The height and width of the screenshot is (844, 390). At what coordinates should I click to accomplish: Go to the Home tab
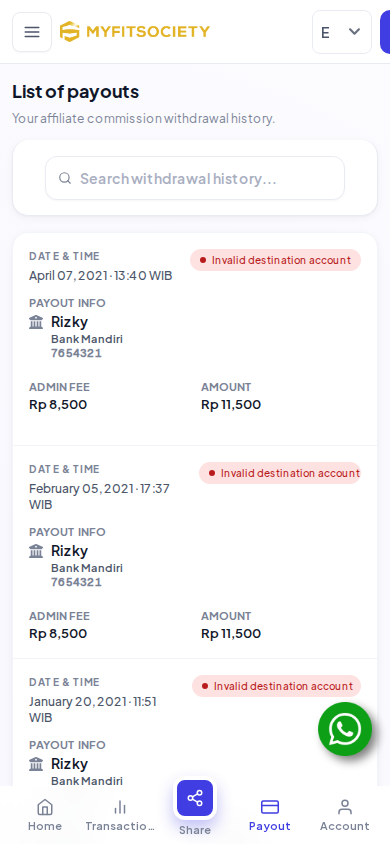point(45,815)
